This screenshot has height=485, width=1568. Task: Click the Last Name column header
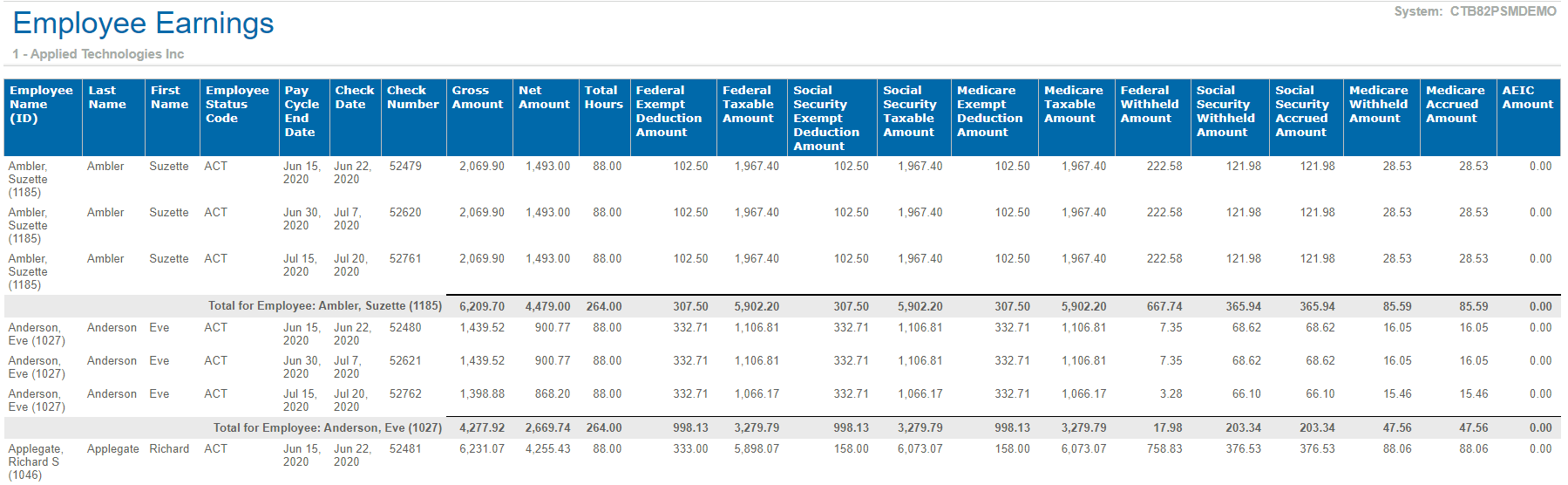[107, 97]
